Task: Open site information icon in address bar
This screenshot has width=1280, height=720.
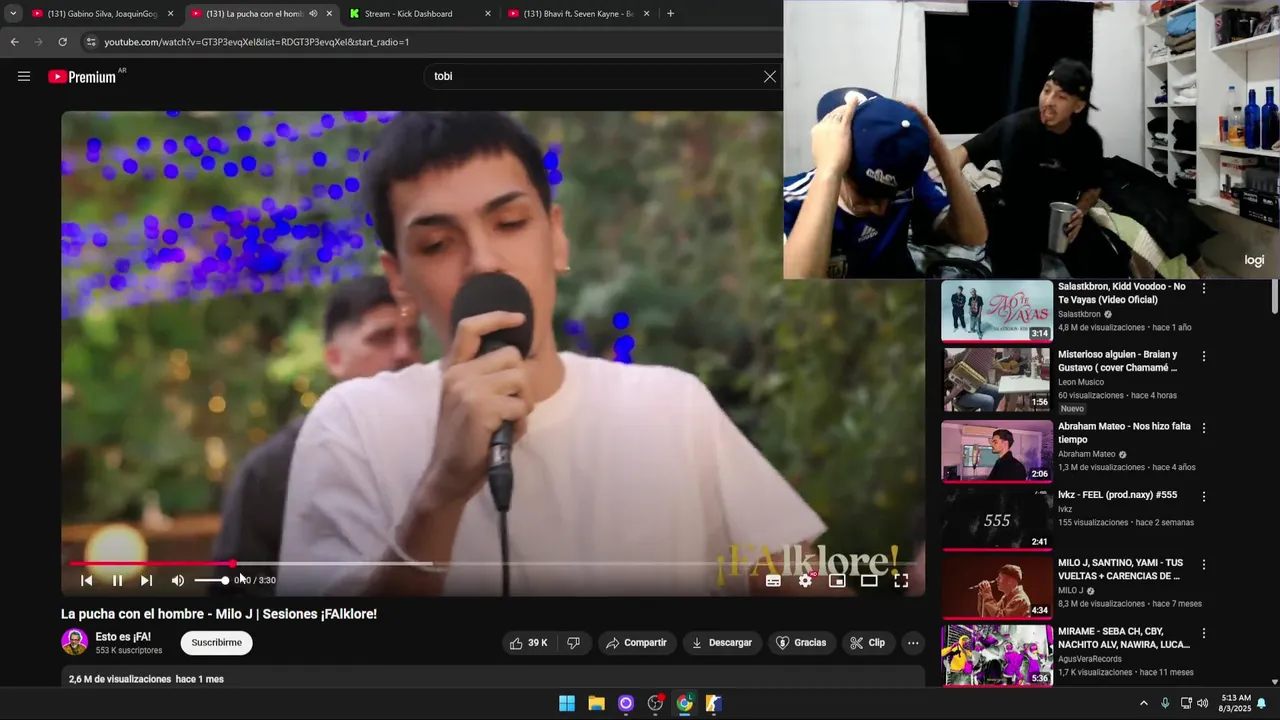Action: [x=91, y=42]
